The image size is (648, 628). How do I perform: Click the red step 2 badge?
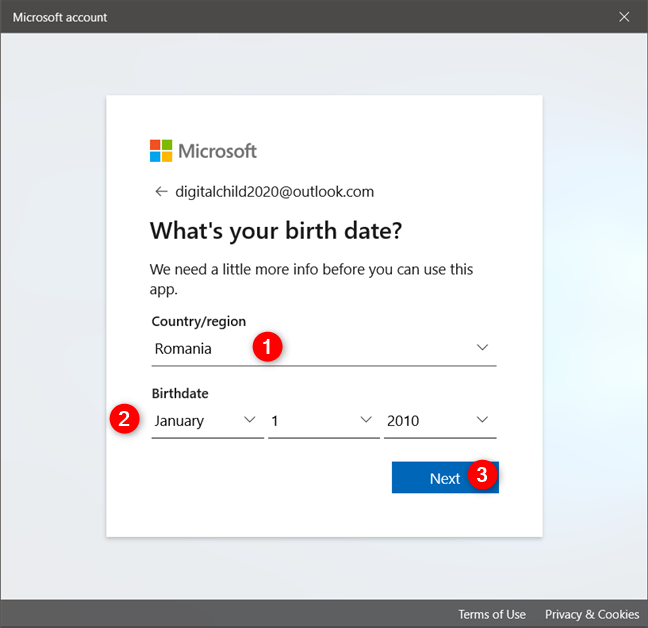(x=124, y=420)
